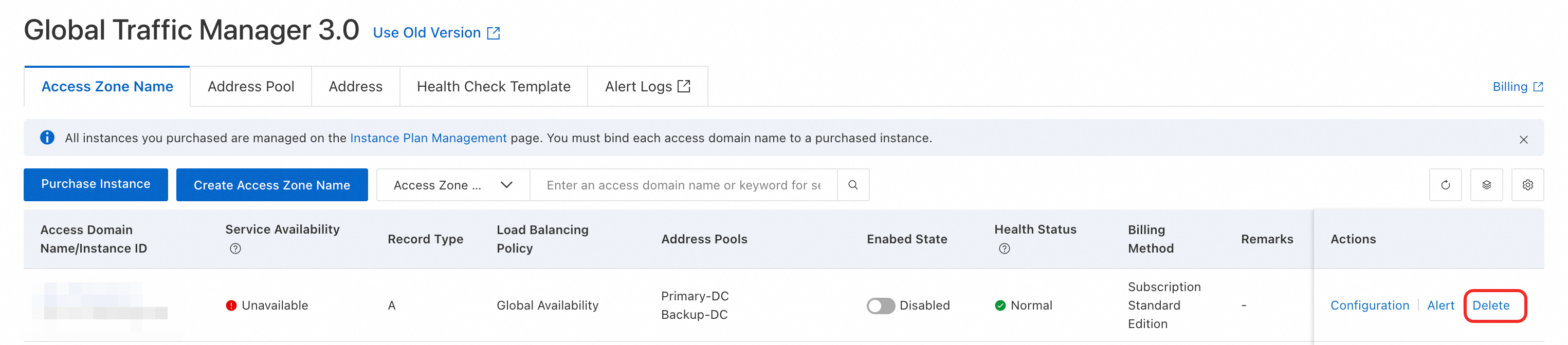
Task: Switch to the Address Pool tab
Action: tap(251, 87)
